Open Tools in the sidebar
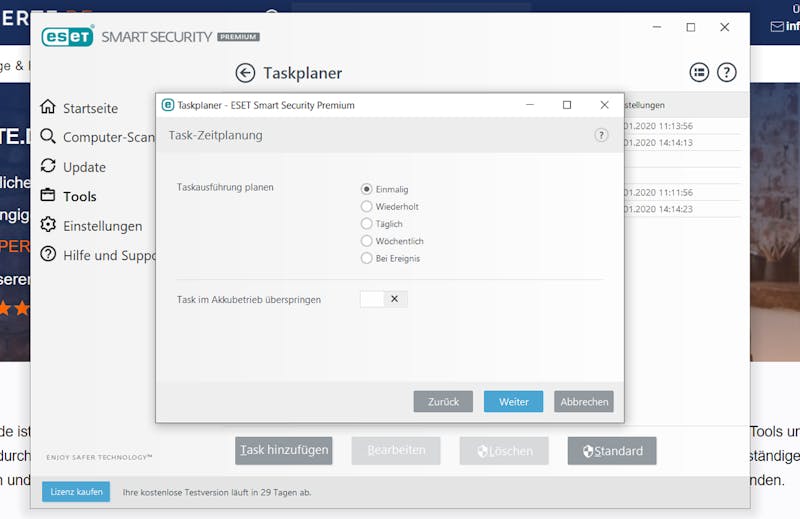The height and width of the screenshot is (519, 800). pos(80,196)
